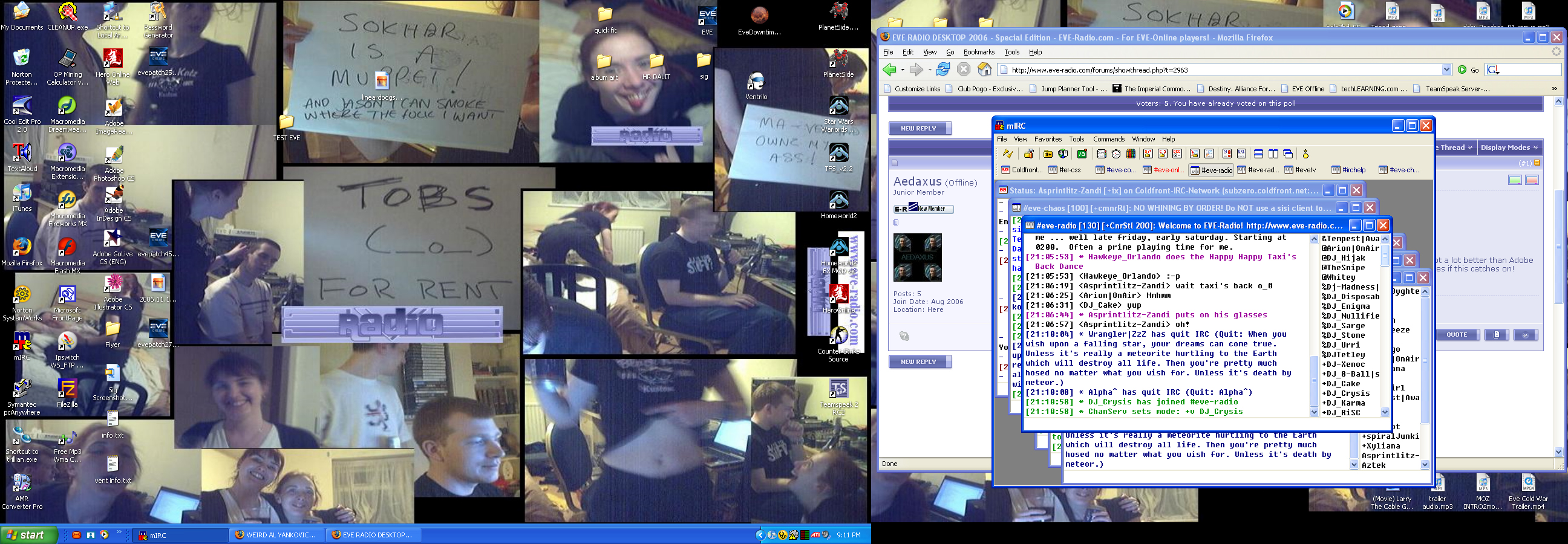Click top NEW REPLY forum button
The image size is (1568, 544).
coord(919,128)
